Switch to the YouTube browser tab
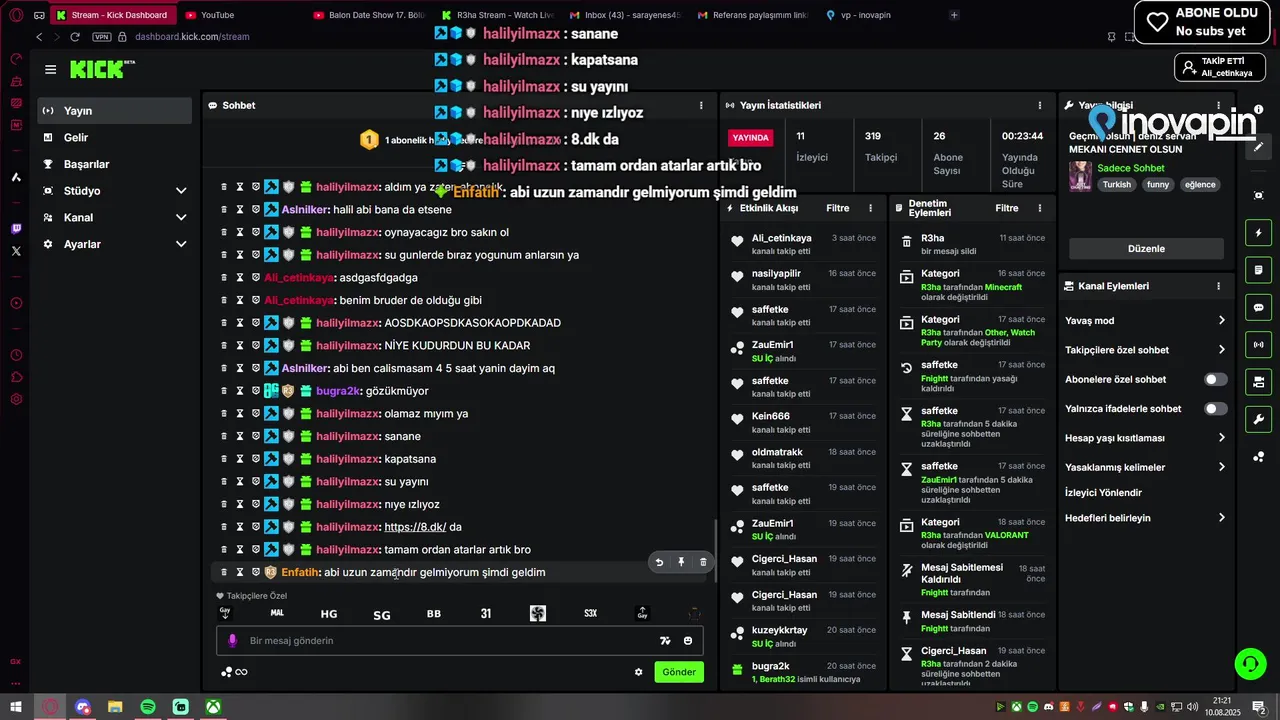This screenshot has width=1280, height=720. (240, 15)
